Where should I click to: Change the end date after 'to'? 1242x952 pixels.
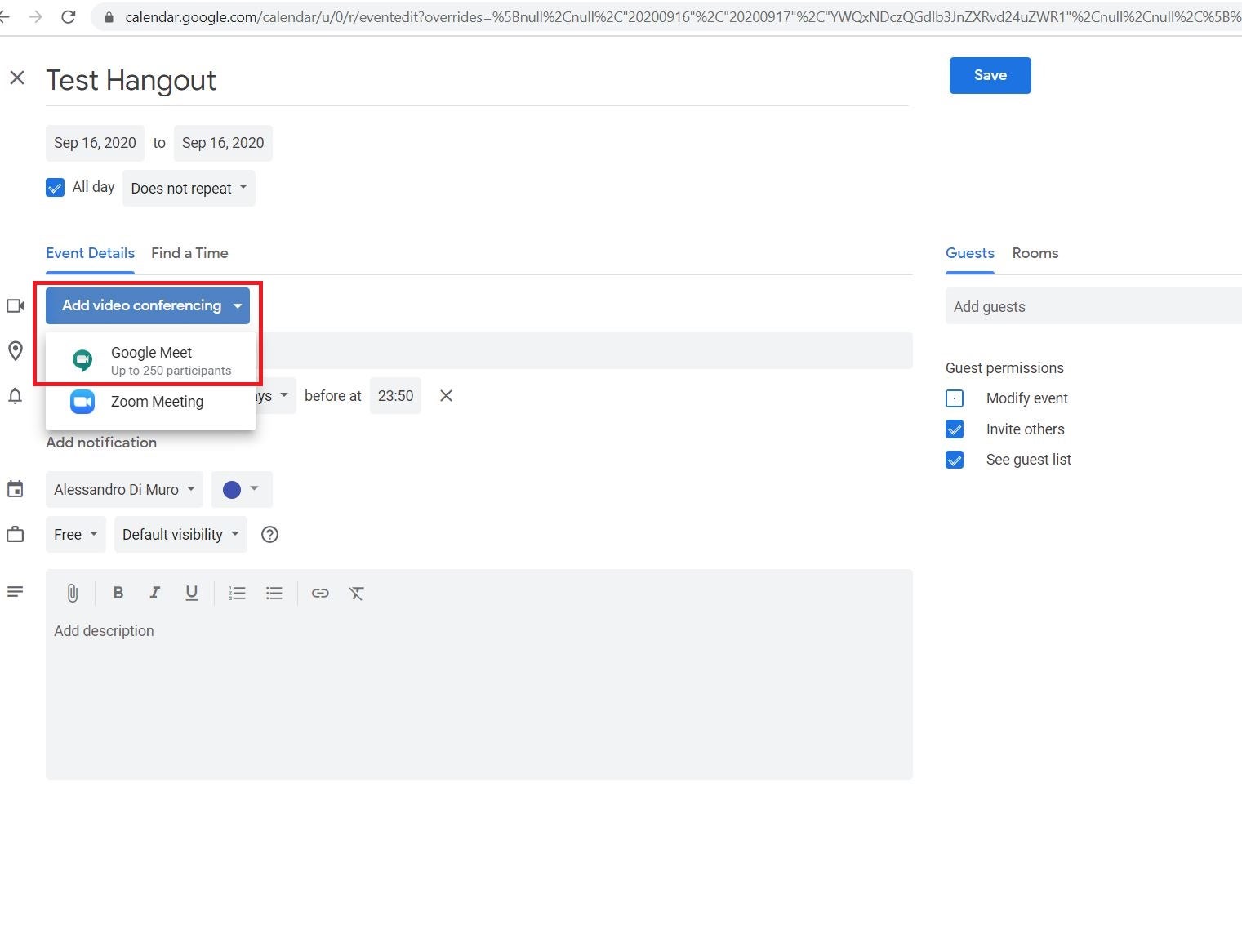[x=223, y=143]
